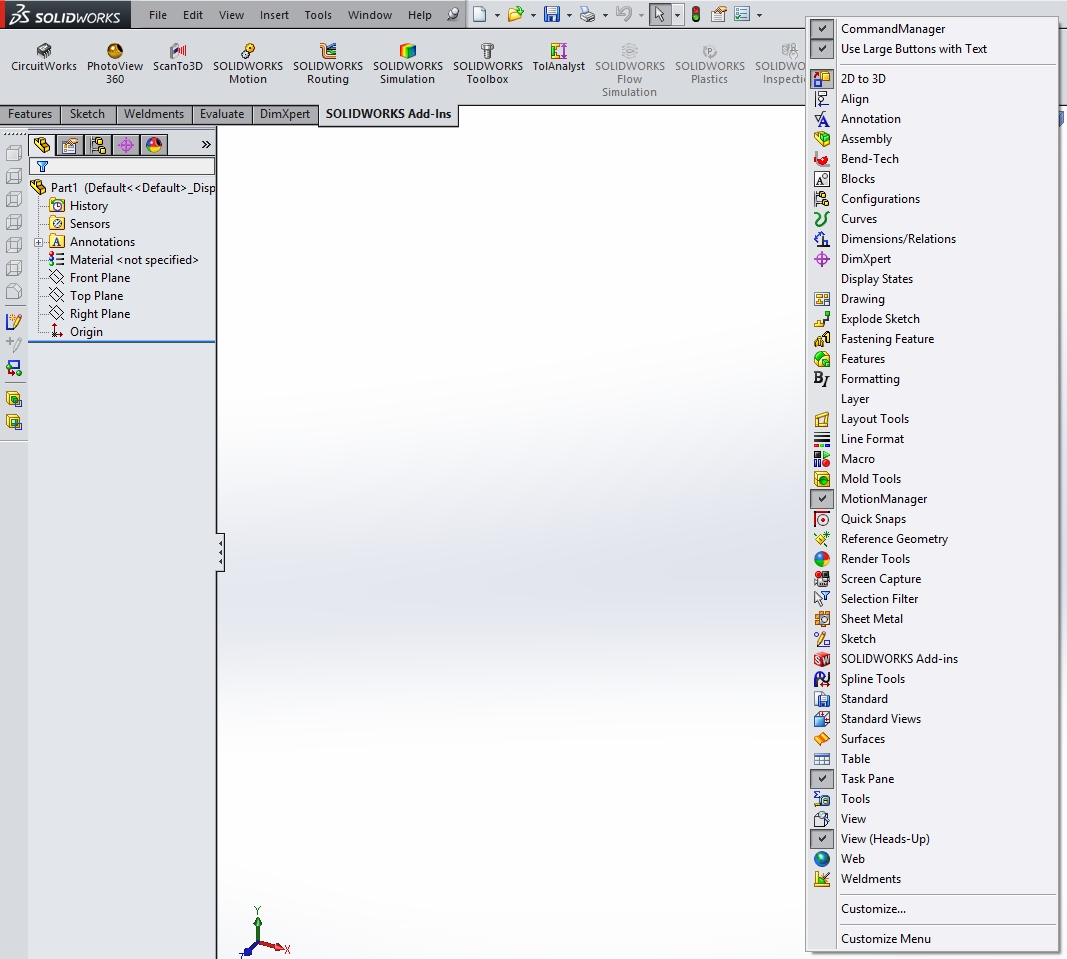Create a new document with the New icon

(x=480, y=14)
